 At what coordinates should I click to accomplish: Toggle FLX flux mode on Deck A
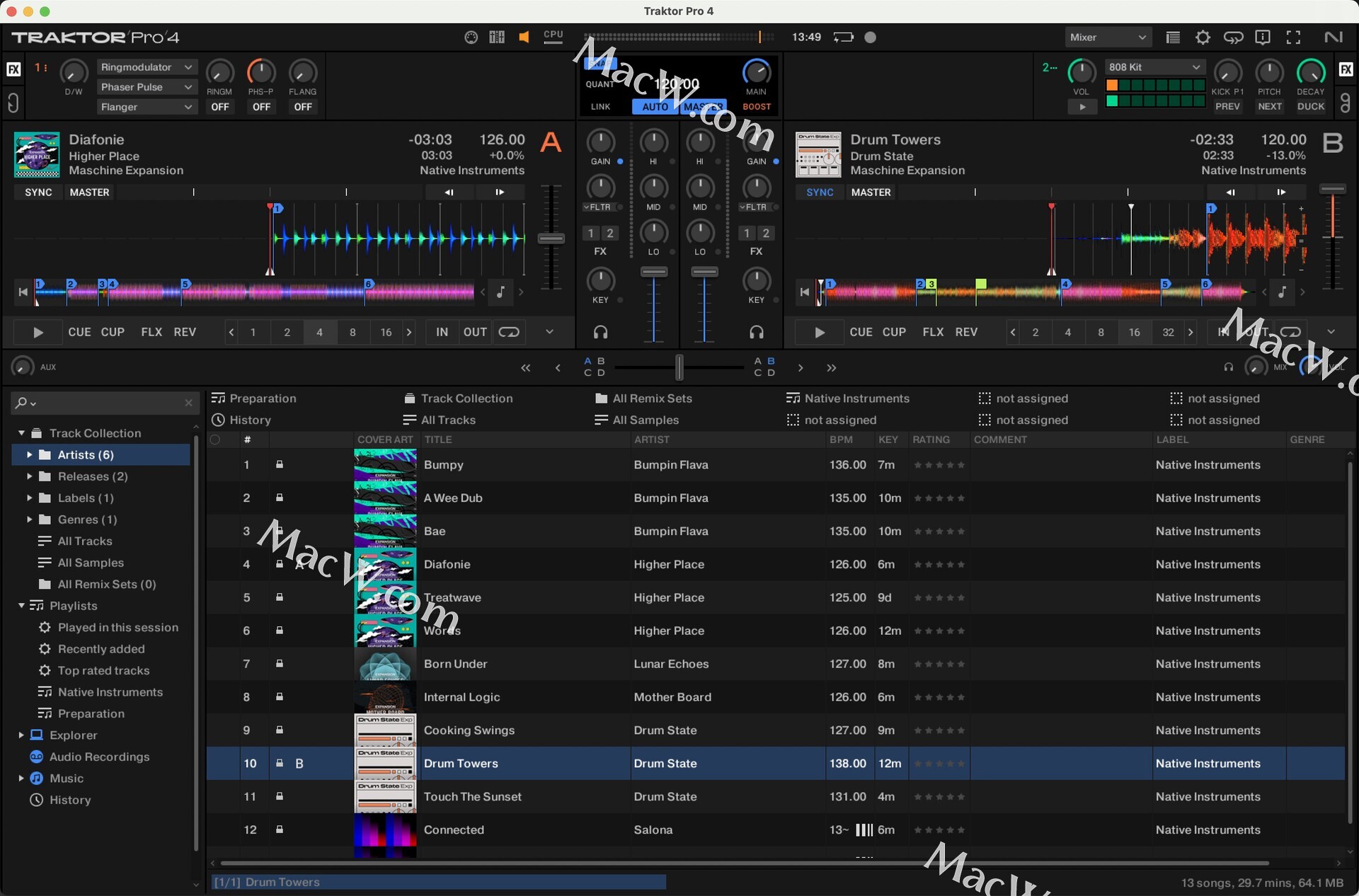(151, 332)
